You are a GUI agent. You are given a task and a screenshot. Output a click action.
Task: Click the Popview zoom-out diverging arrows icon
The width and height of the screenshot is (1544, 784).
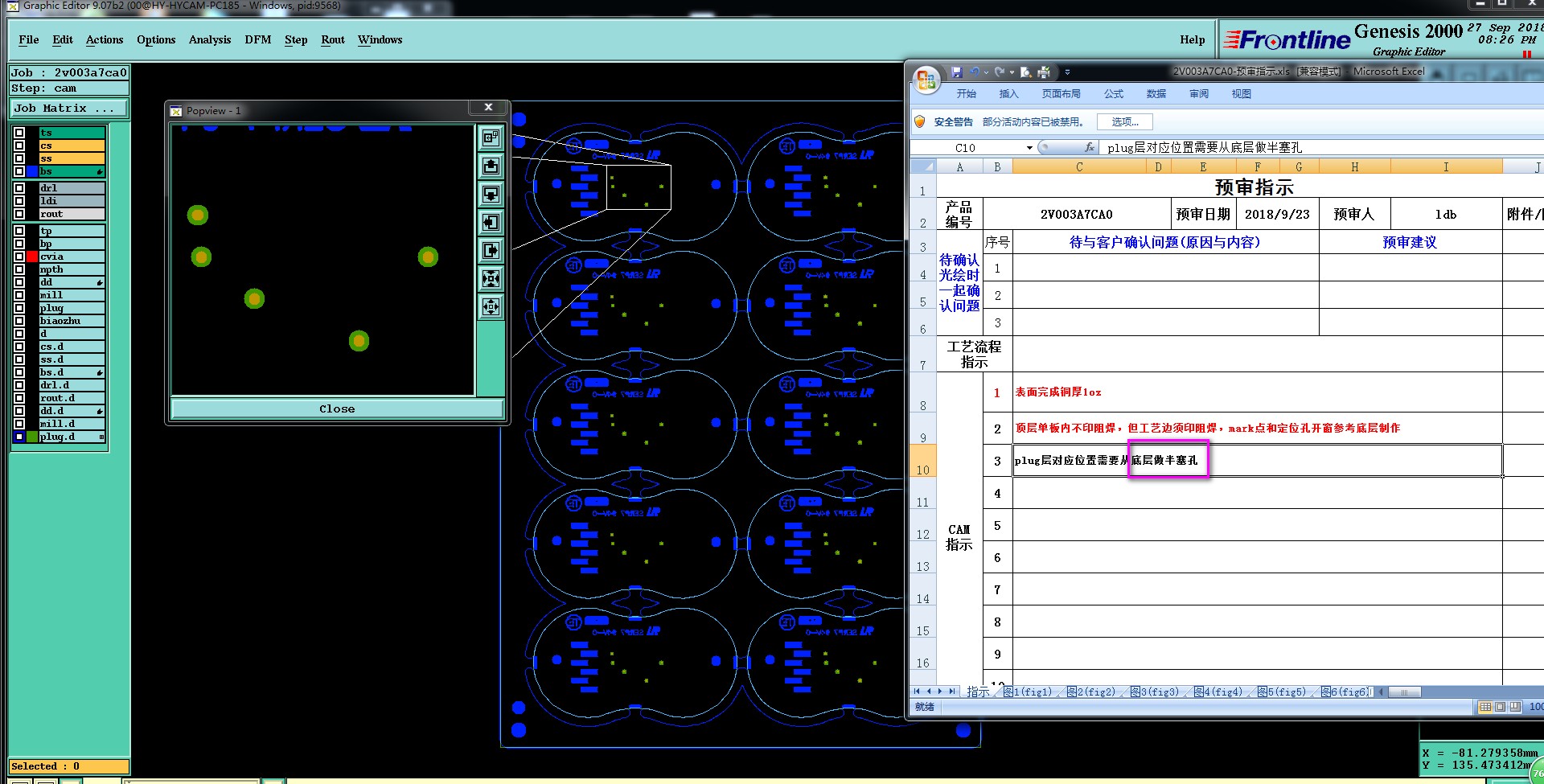[x=491, y=306]
